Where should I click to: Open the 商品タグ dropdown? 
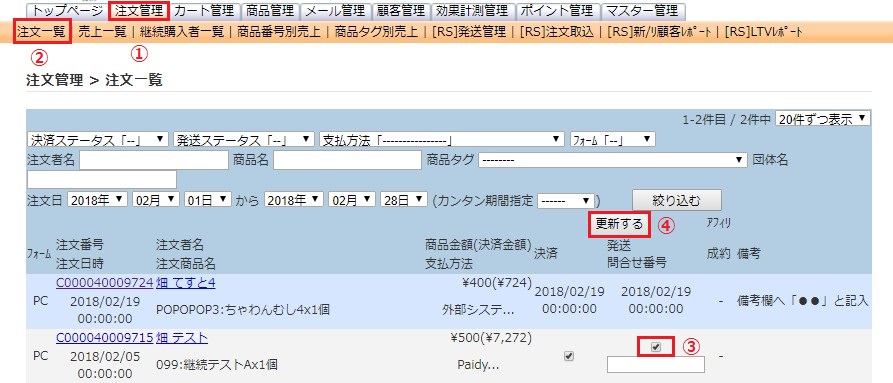pos(613,160)
